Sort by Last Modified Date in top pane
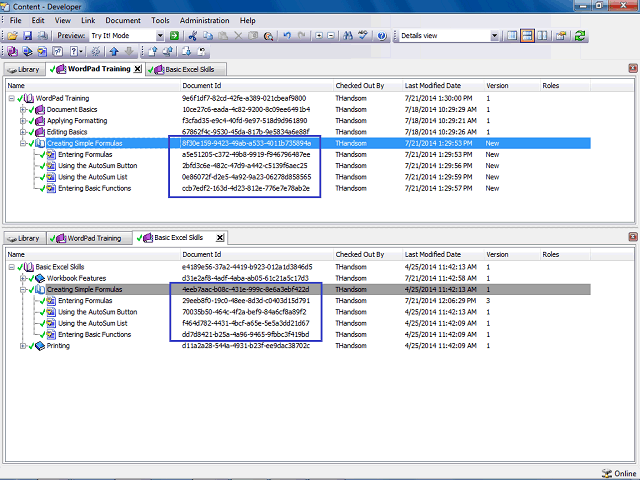This screenshot has width=640, height=480. pyautogui.click(x=443, y=86)
